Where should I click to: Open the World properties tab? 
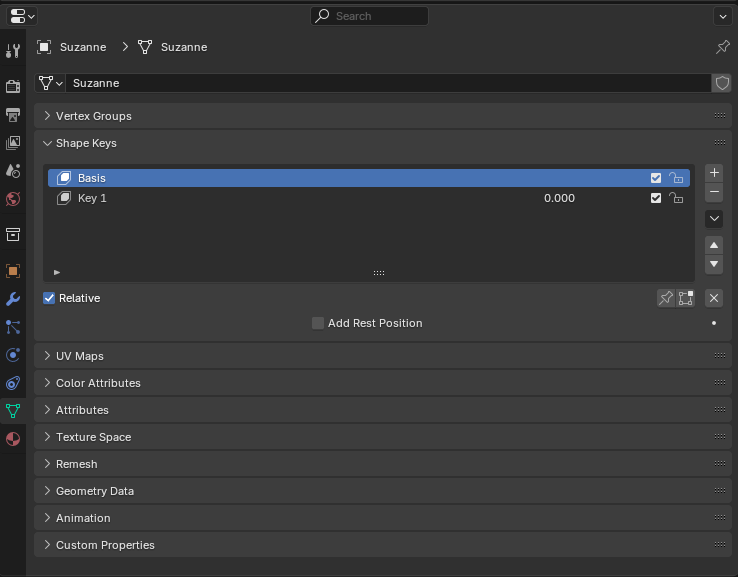(x=13, y=199)
